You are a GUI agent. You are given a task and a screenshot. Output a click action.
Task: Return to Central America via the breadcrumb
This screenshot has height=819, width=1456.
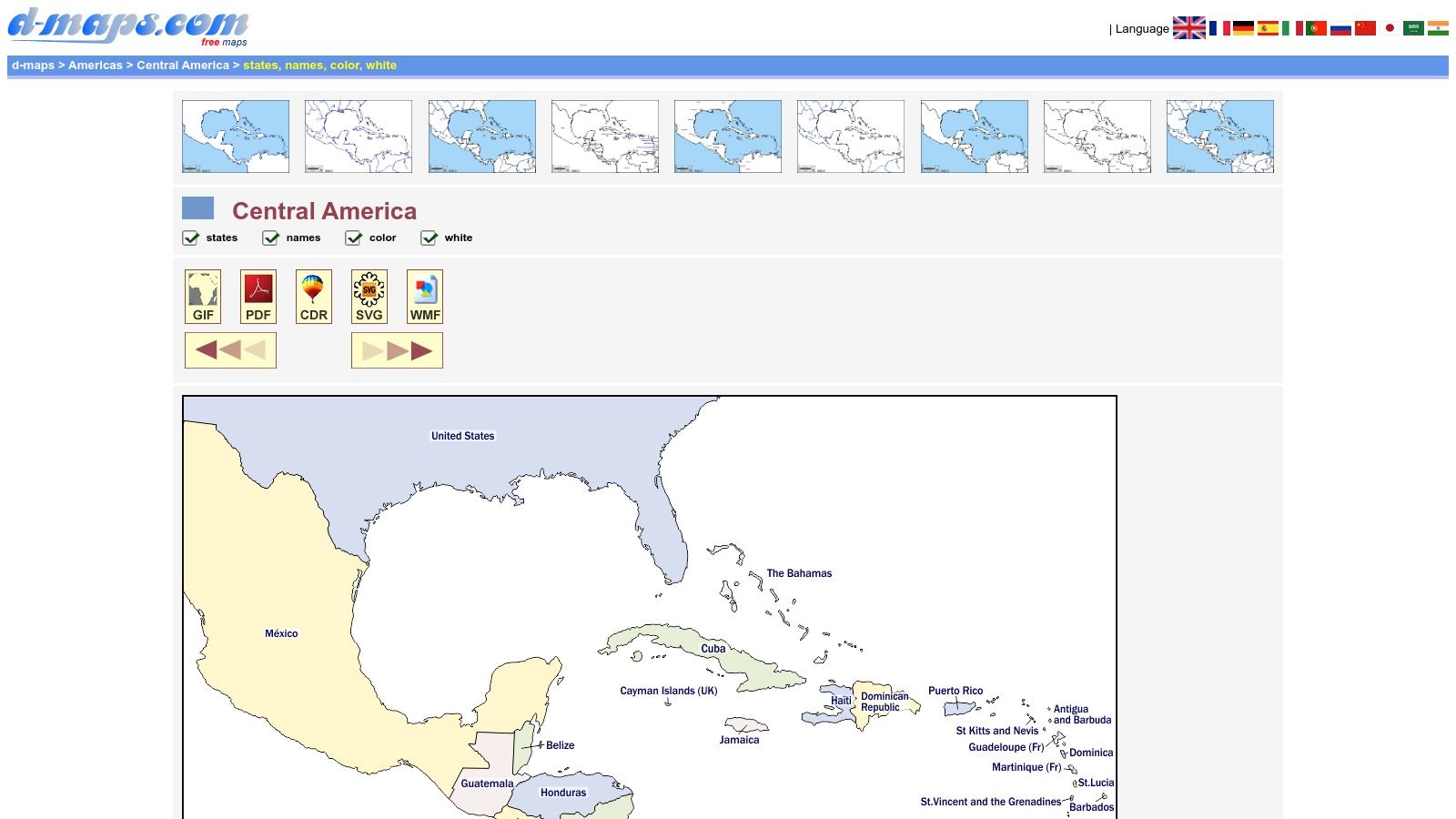click(182, 65)
